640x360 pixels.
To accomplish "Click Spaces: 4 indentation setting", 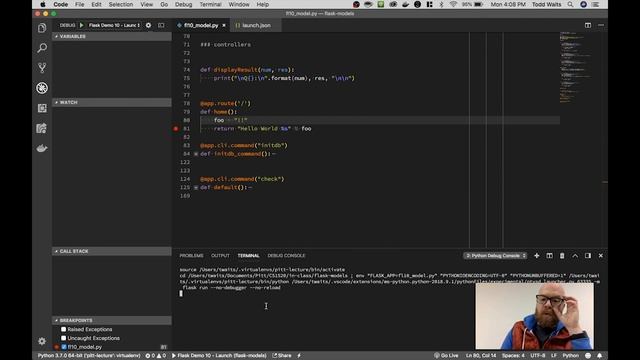I will [x=513, y=356].
